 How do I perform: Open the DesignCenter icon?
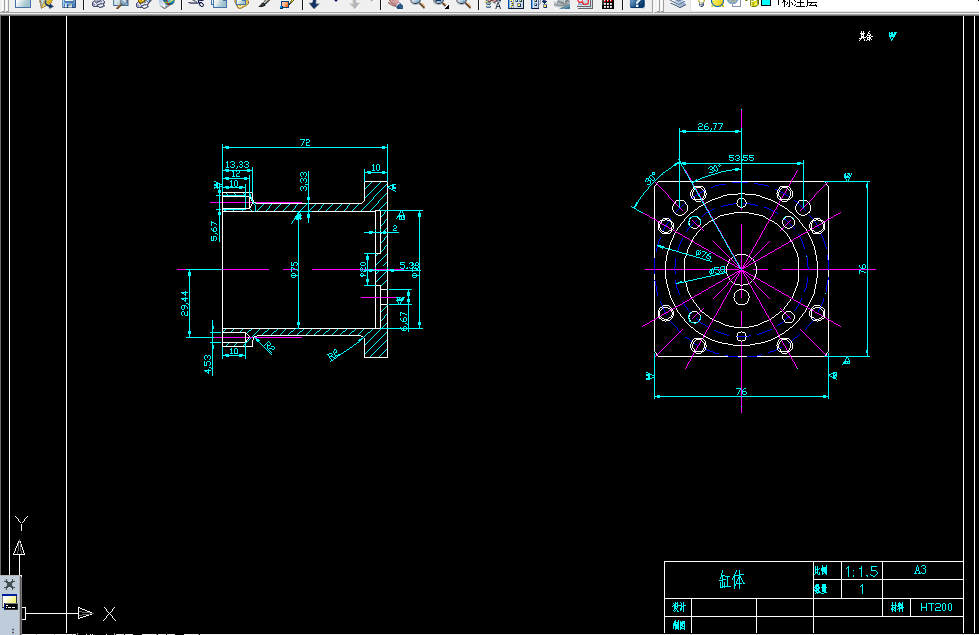pyautogui.click(x=516, y=3)
